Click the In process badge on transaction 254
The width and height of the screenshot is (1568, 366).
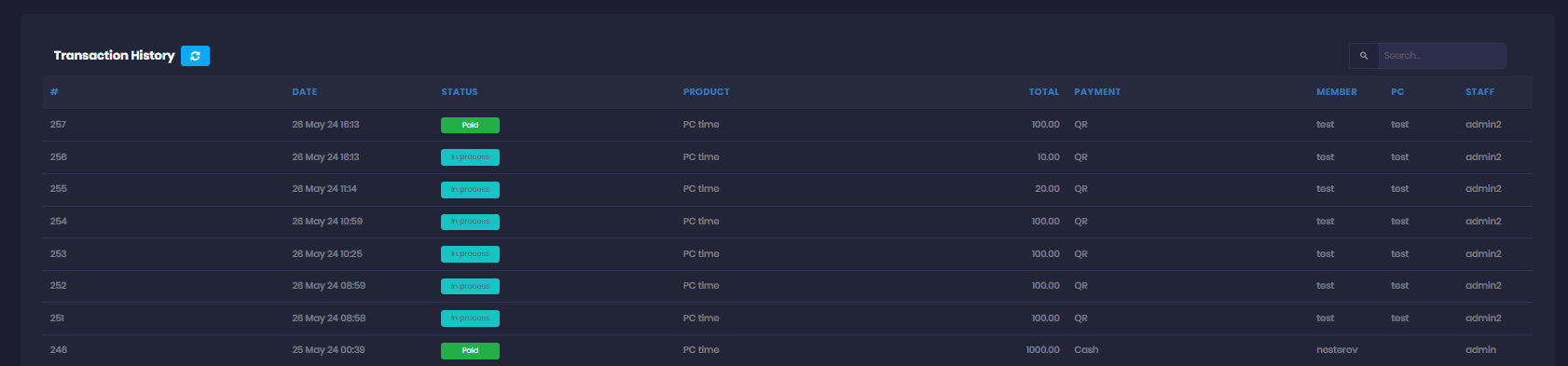point(470,222)
